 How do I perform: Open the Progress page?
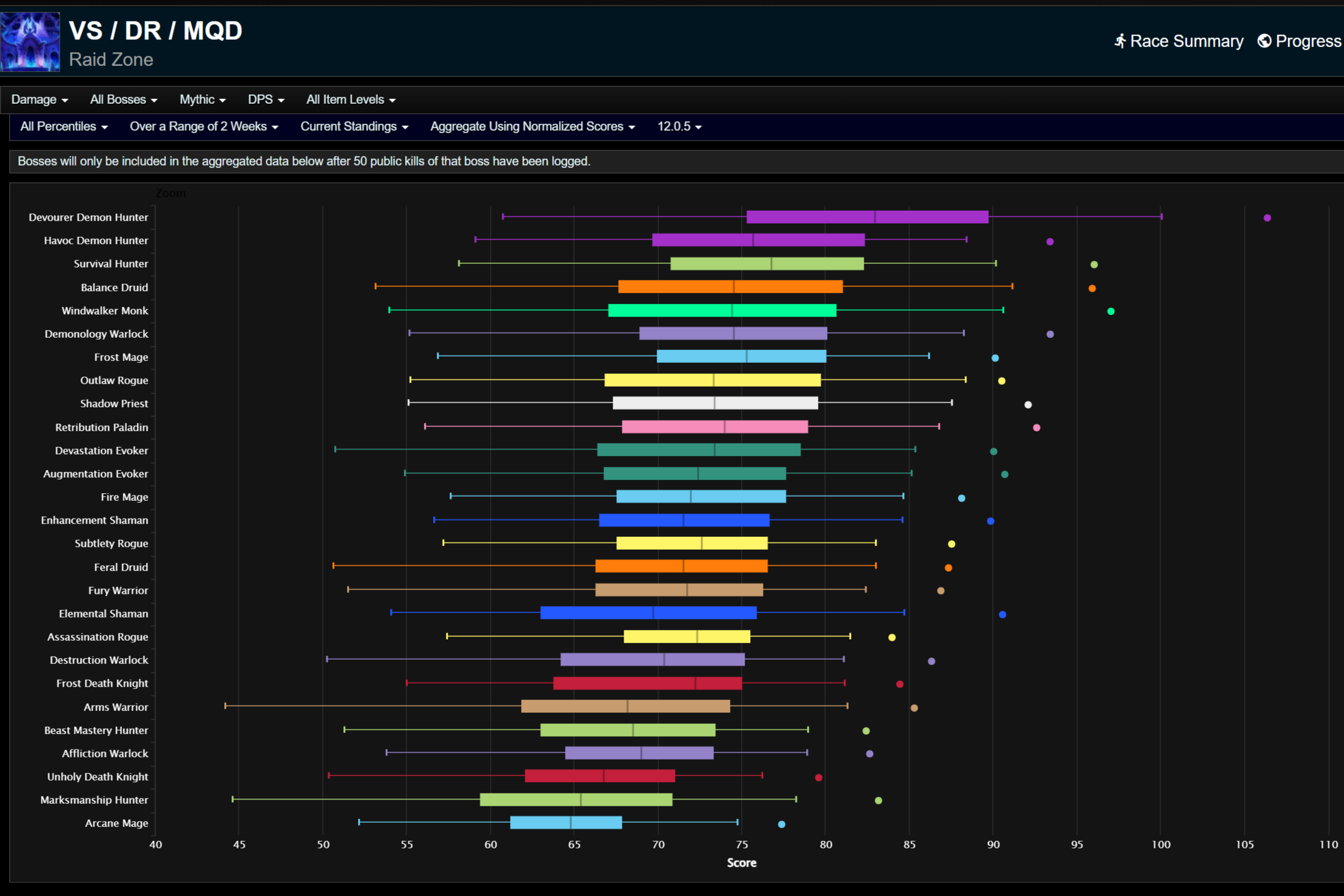[1308, 40]
